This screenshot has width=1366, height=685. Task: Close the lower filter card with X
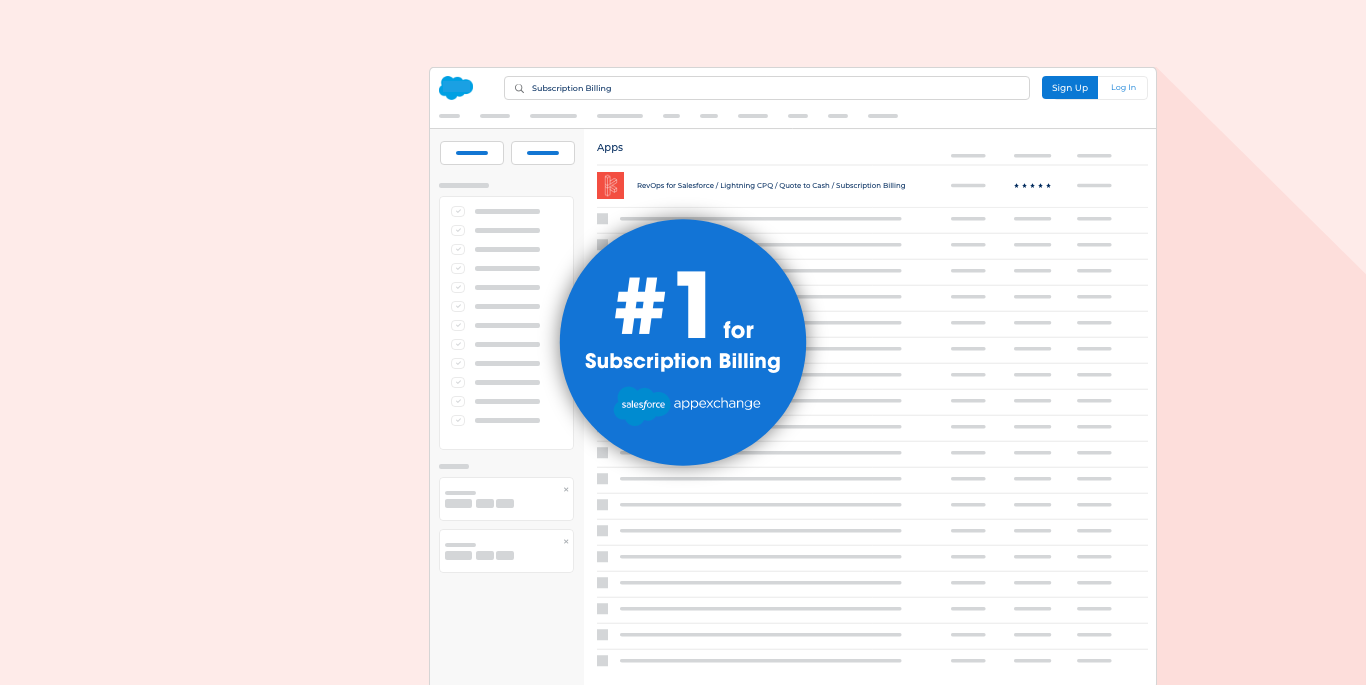566,542
